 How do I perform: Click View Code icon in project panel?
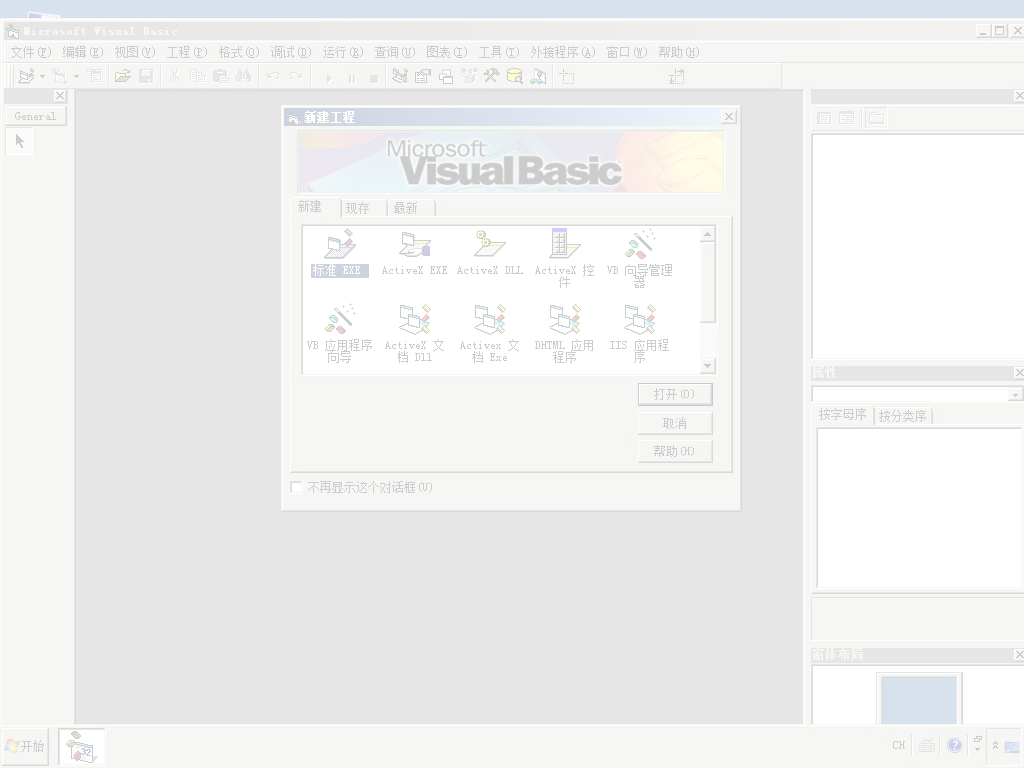824,118
